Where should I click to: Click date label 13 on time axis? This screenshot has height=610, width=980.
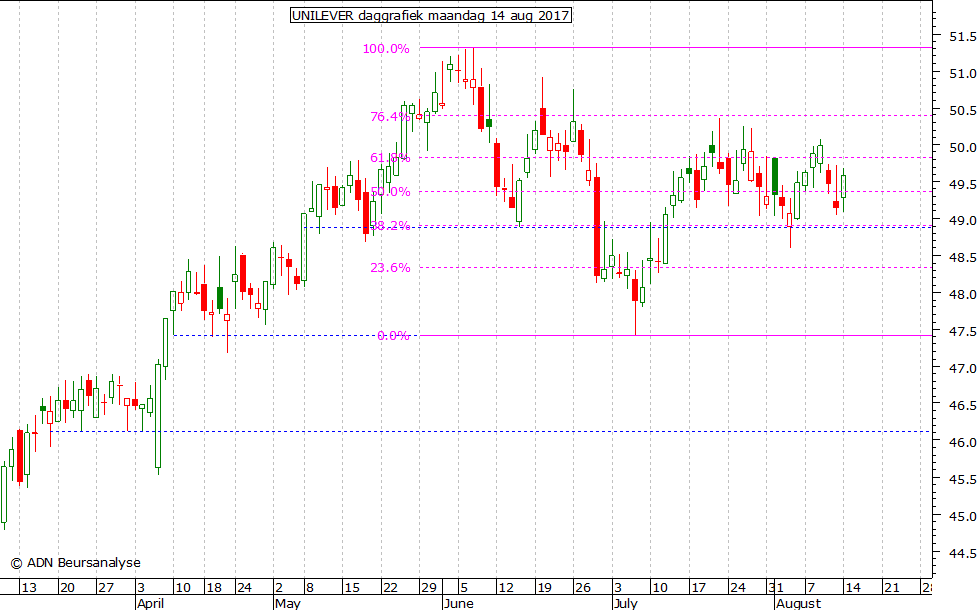coord(29,588)
